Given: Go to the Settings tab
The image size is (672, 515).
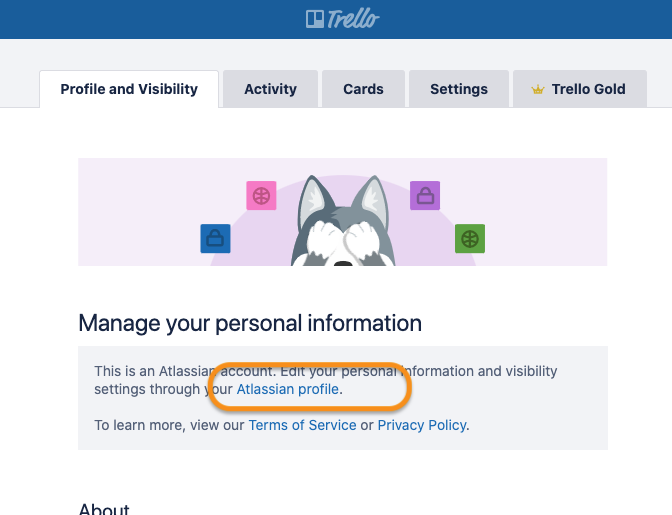Looking at the screenshot, I should (459, 89).
